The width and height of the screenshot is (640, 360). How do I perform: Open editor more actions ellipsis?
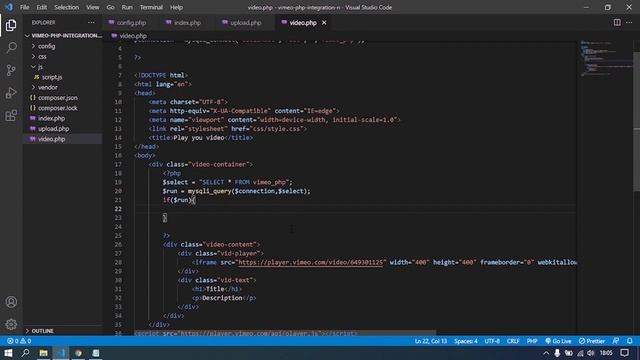[x=629, y=22]
